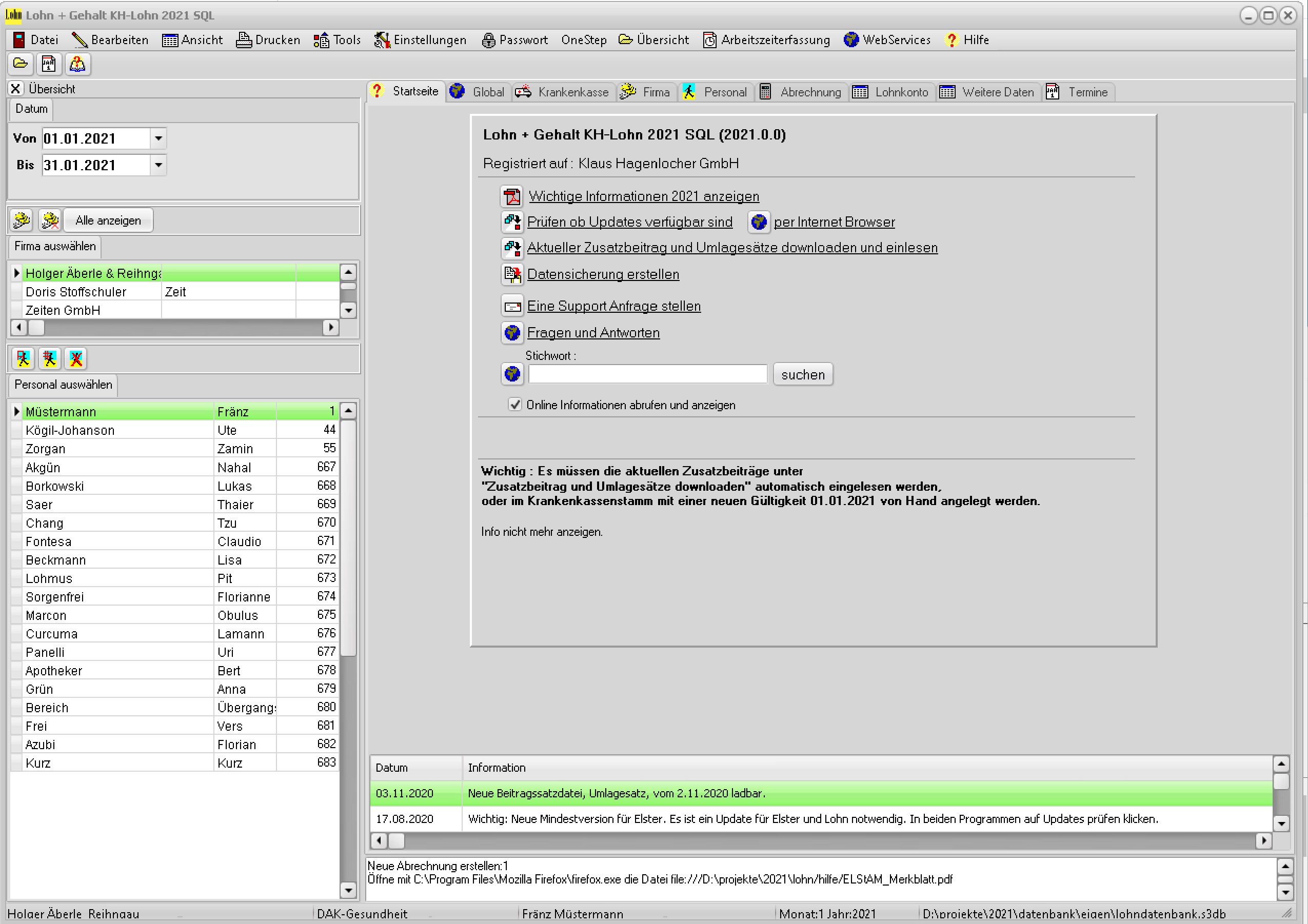Click the Von date field 01.01.2021
Screen dimensions: 1308x924
click(x=96, y=138)
